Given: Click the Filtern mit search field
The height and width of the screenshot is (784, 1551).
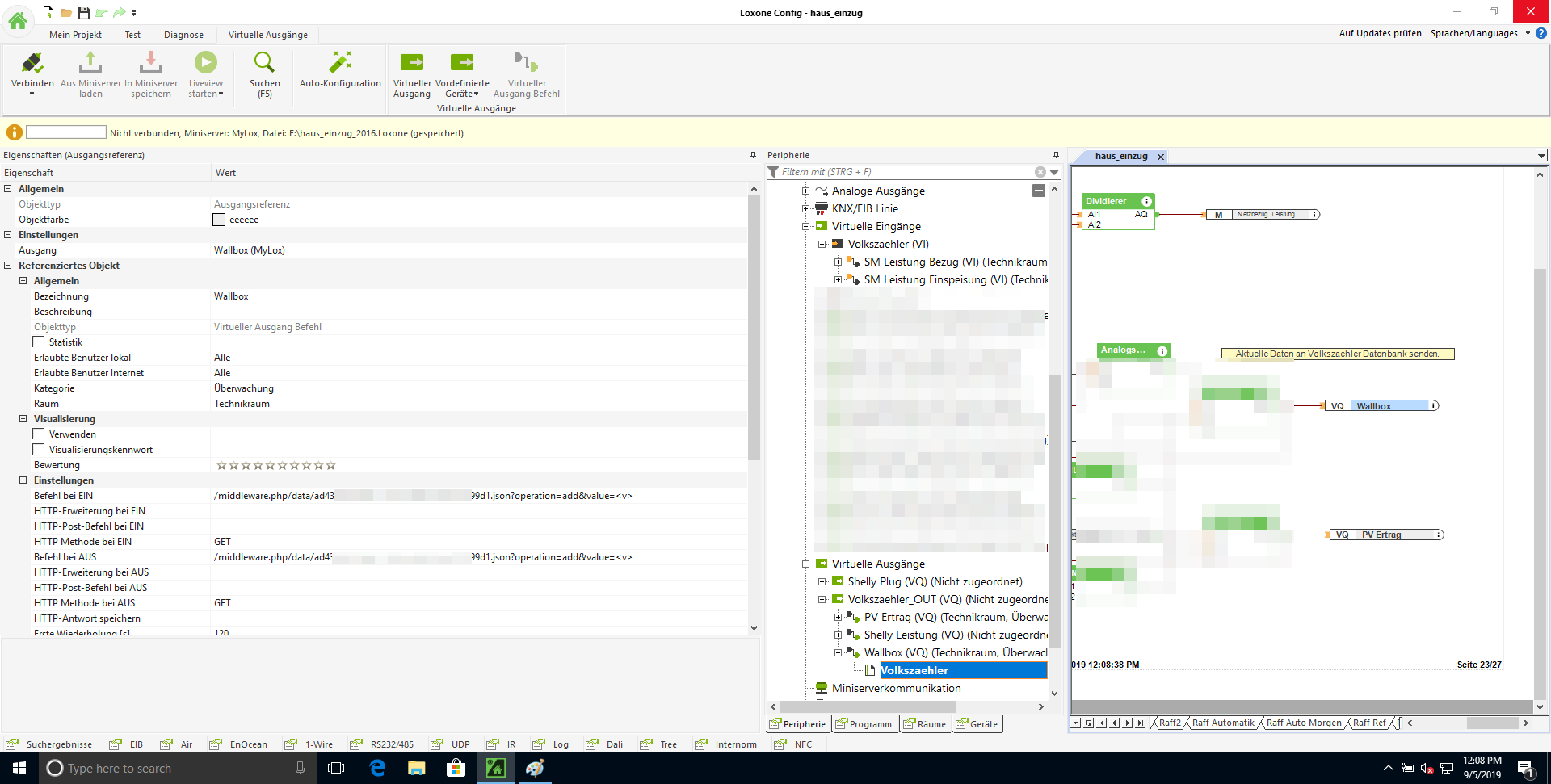Looking at the screenshot, I should pyautogui.click(x=905, y=172).
